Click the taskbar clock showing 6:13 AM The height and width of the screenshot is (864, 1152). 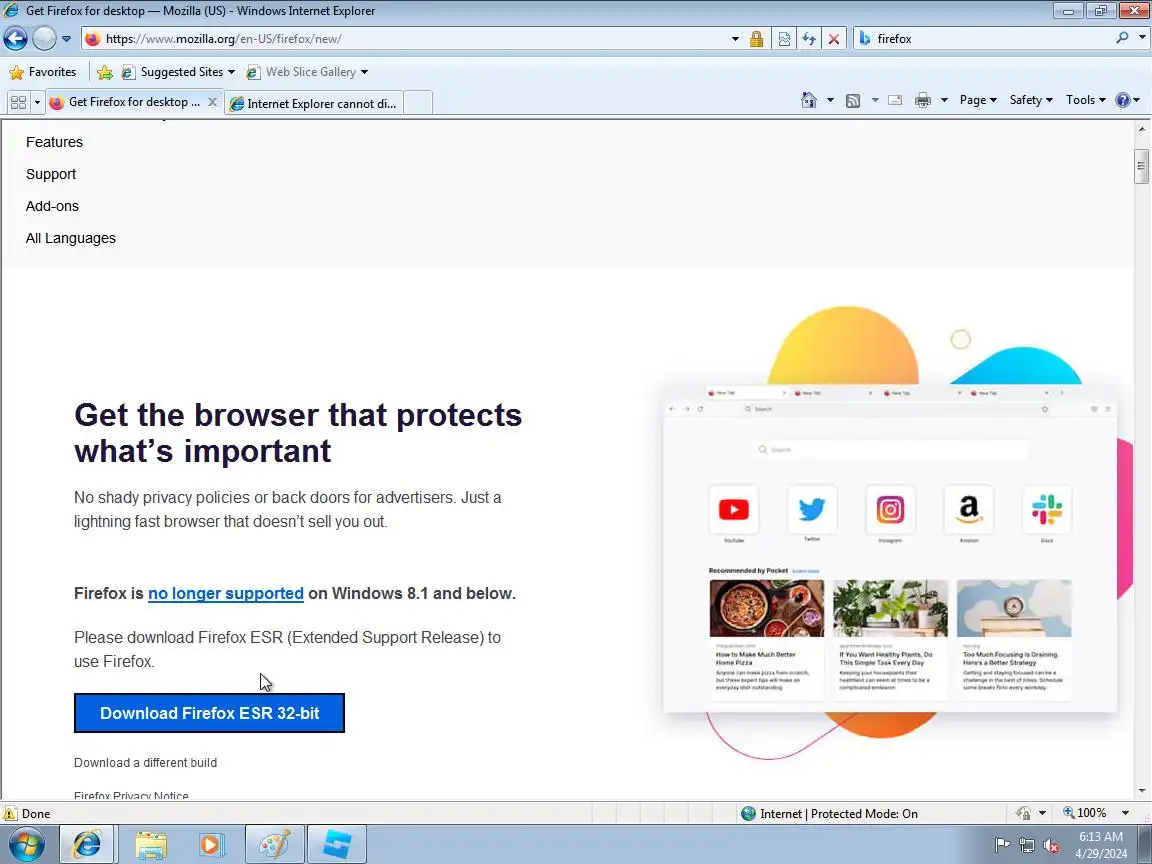(1101, 845)
